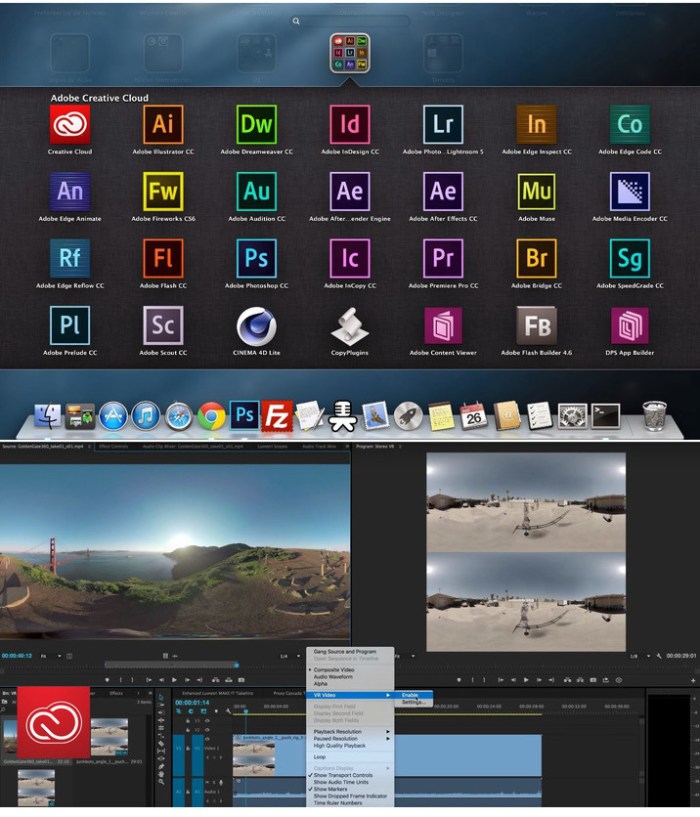Enable Show Dropped Frame Indicator
700x817 pixels.
[x=350, y=795]
